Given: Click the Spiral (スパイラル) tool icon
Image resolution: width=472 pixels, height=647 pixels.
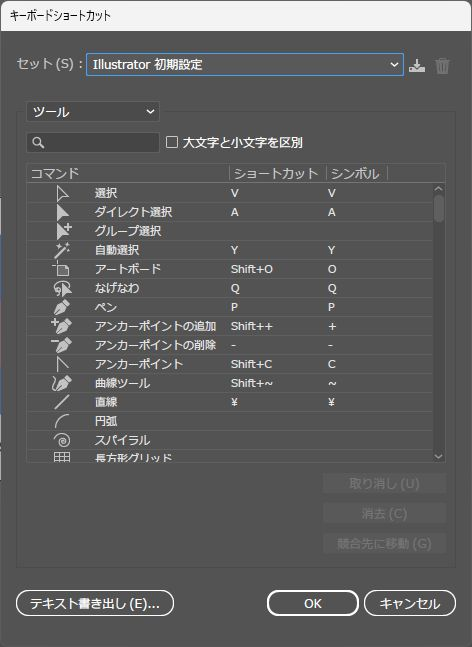Looking at the screenshot, I should [62, 440].
